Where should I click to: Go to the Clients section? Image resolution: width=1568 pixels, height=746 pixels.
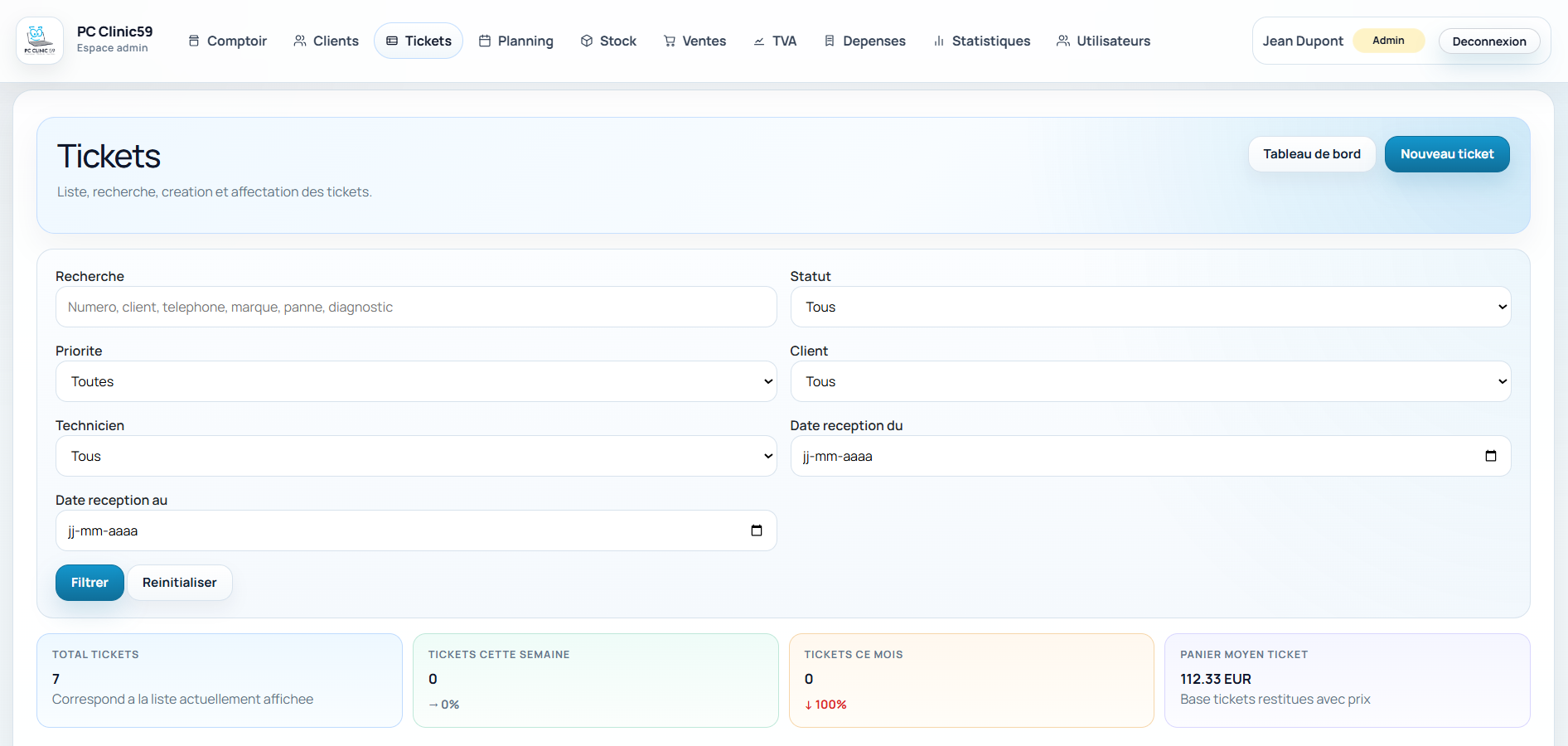327,41
